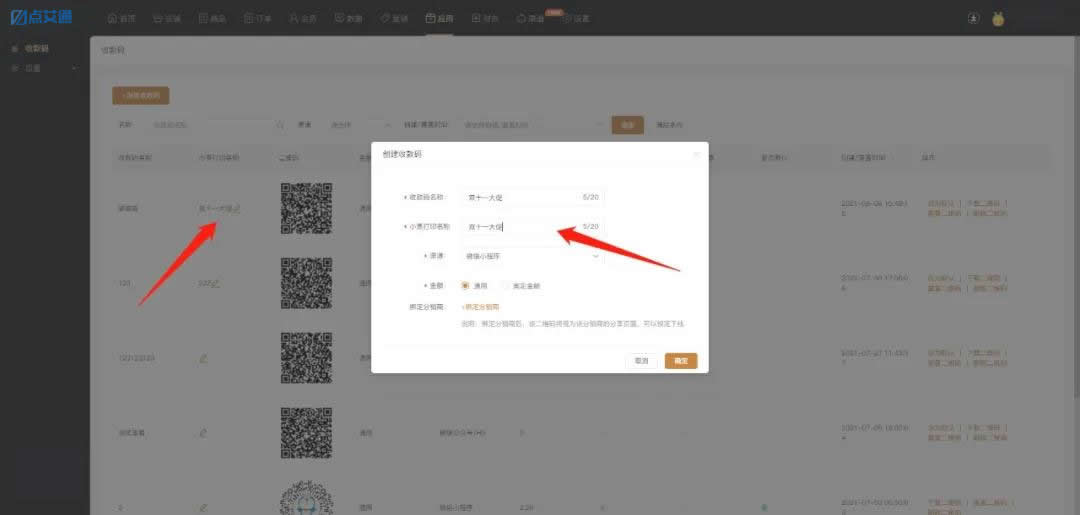
Task: Open the 数据 nav item
Action: click(x=349, y=19)
